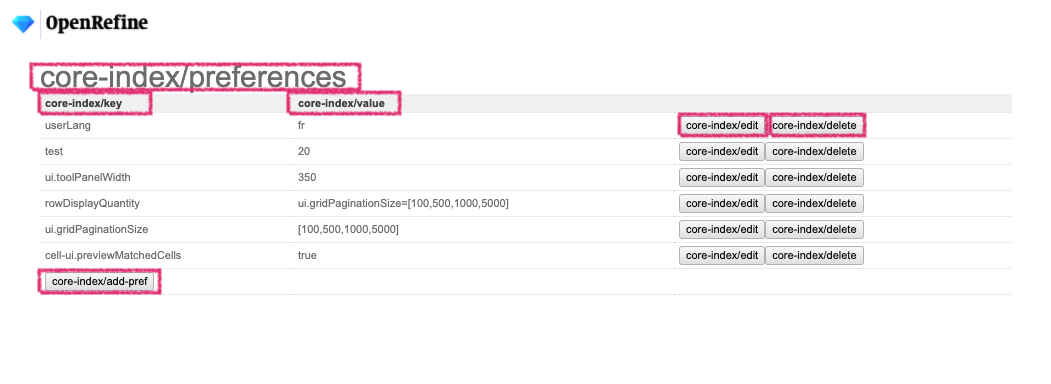Screen dimensions: 1051x384
Task: Edit the test preference
Action: (722, 151)
